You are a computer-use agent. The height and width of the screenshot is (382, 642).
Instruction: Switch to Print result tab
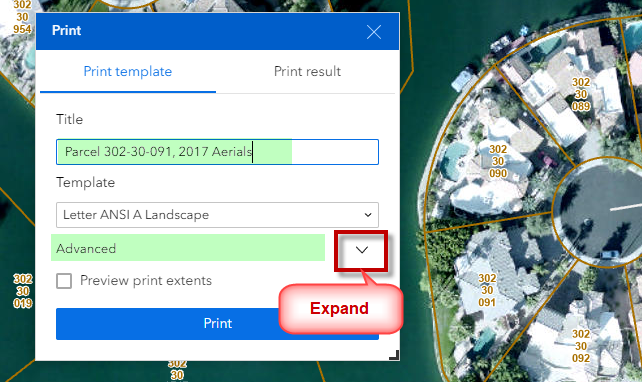point(307,71)
